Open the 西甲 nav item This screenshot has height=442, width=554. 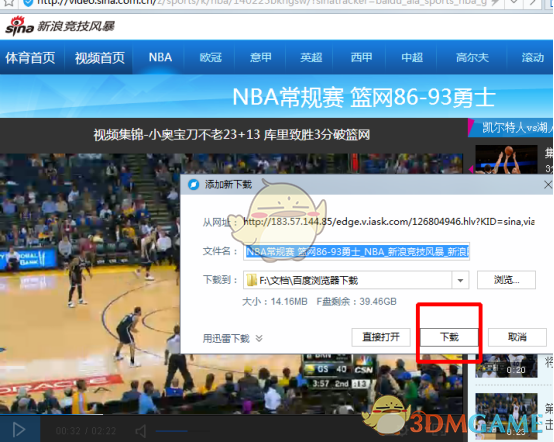click(x=361, y=57)
